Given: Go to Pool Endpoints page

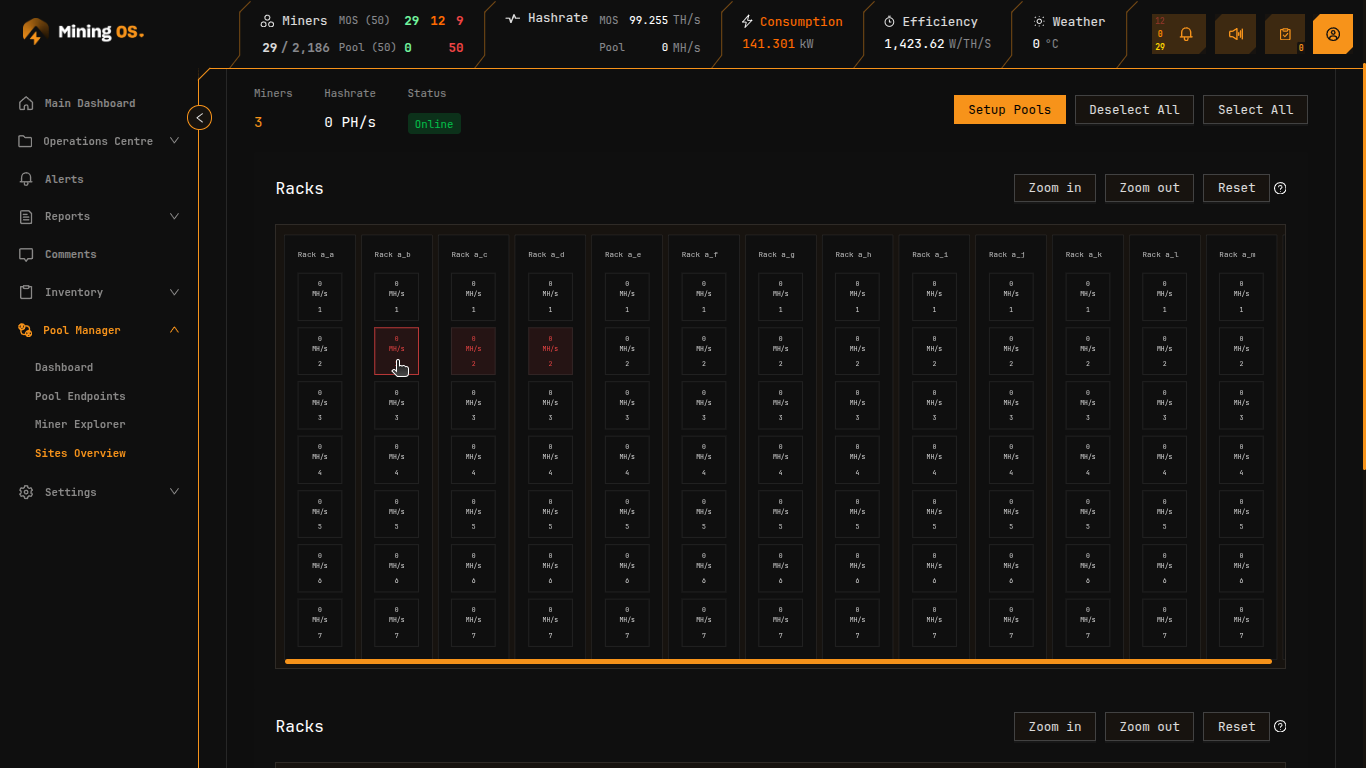Looking at the screenshot, I should (80, 396).
